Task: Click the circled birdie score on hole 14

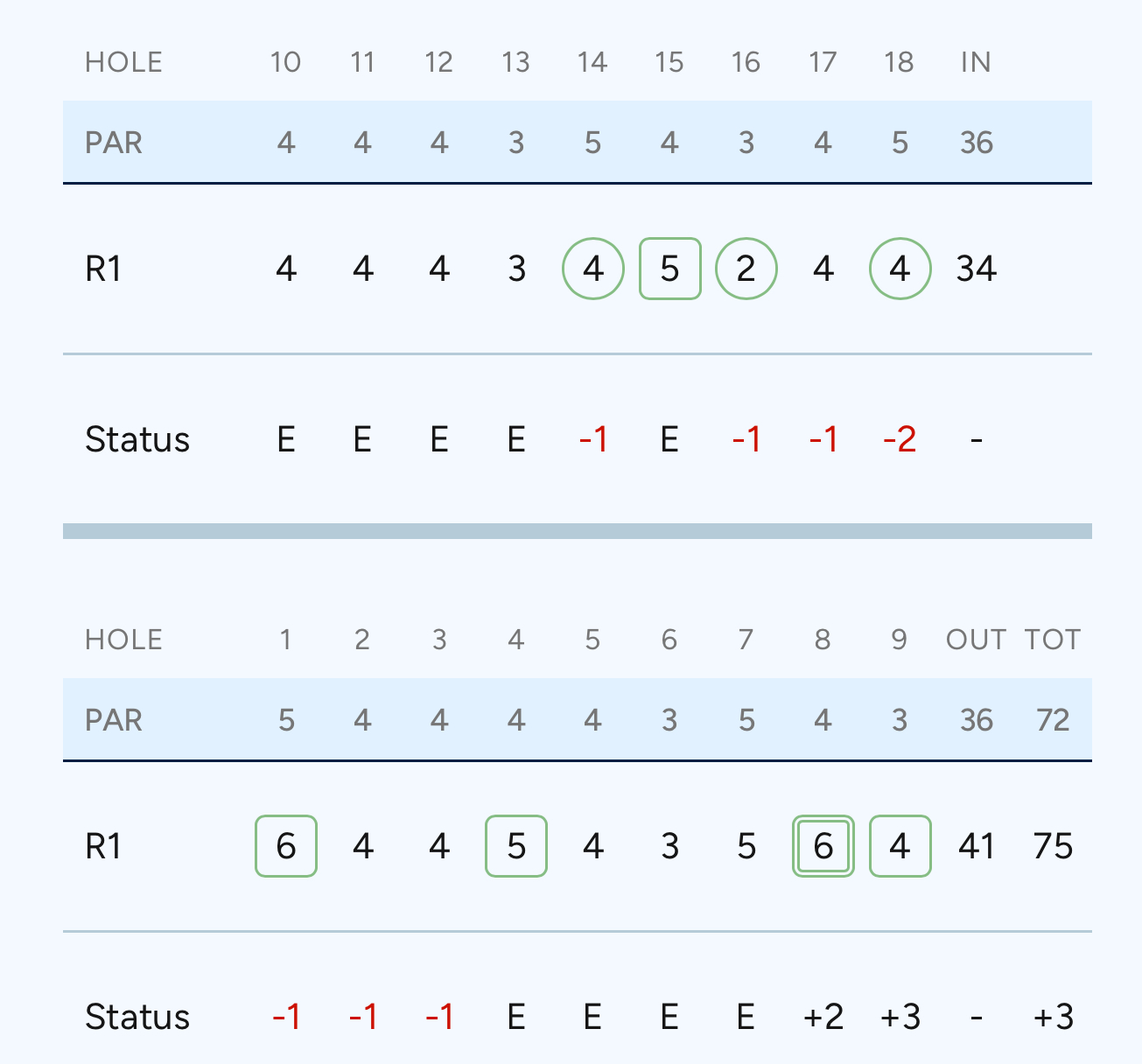Action: coord(593,269)
